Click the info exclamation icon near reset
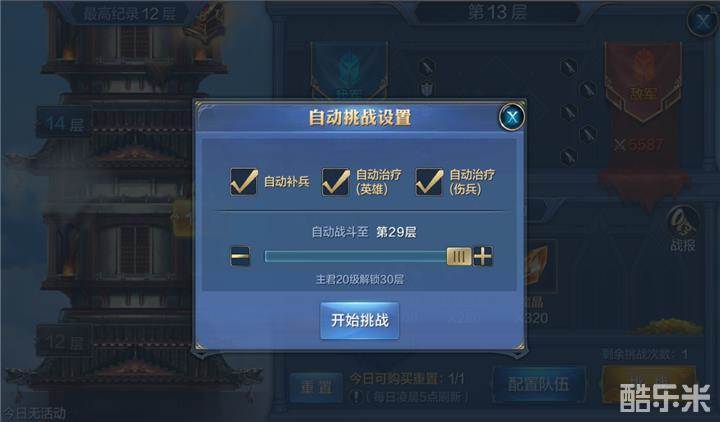The width and height of the screenshot is (720, 422). (356, 397)
